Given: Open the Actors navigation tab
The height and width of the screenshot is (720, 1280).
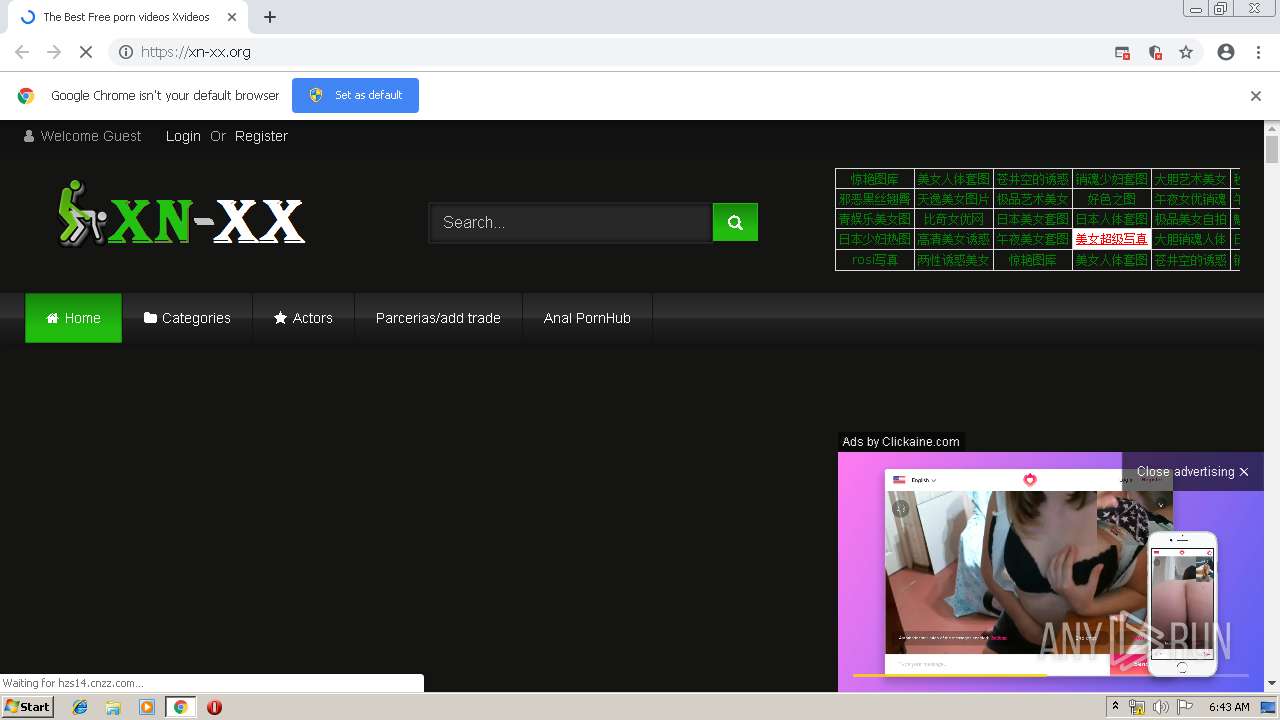Looking at the screenshot, I should coord(303,318).
